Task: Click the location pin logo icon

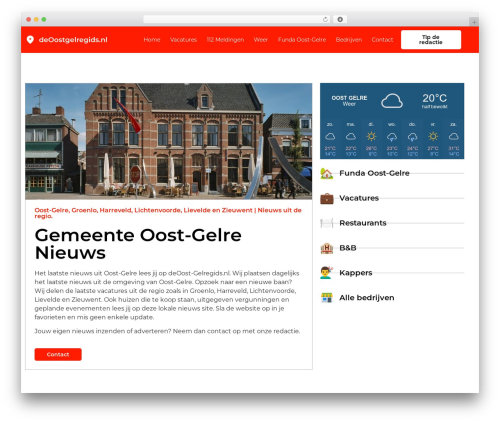Action: (x=30, y=40)
